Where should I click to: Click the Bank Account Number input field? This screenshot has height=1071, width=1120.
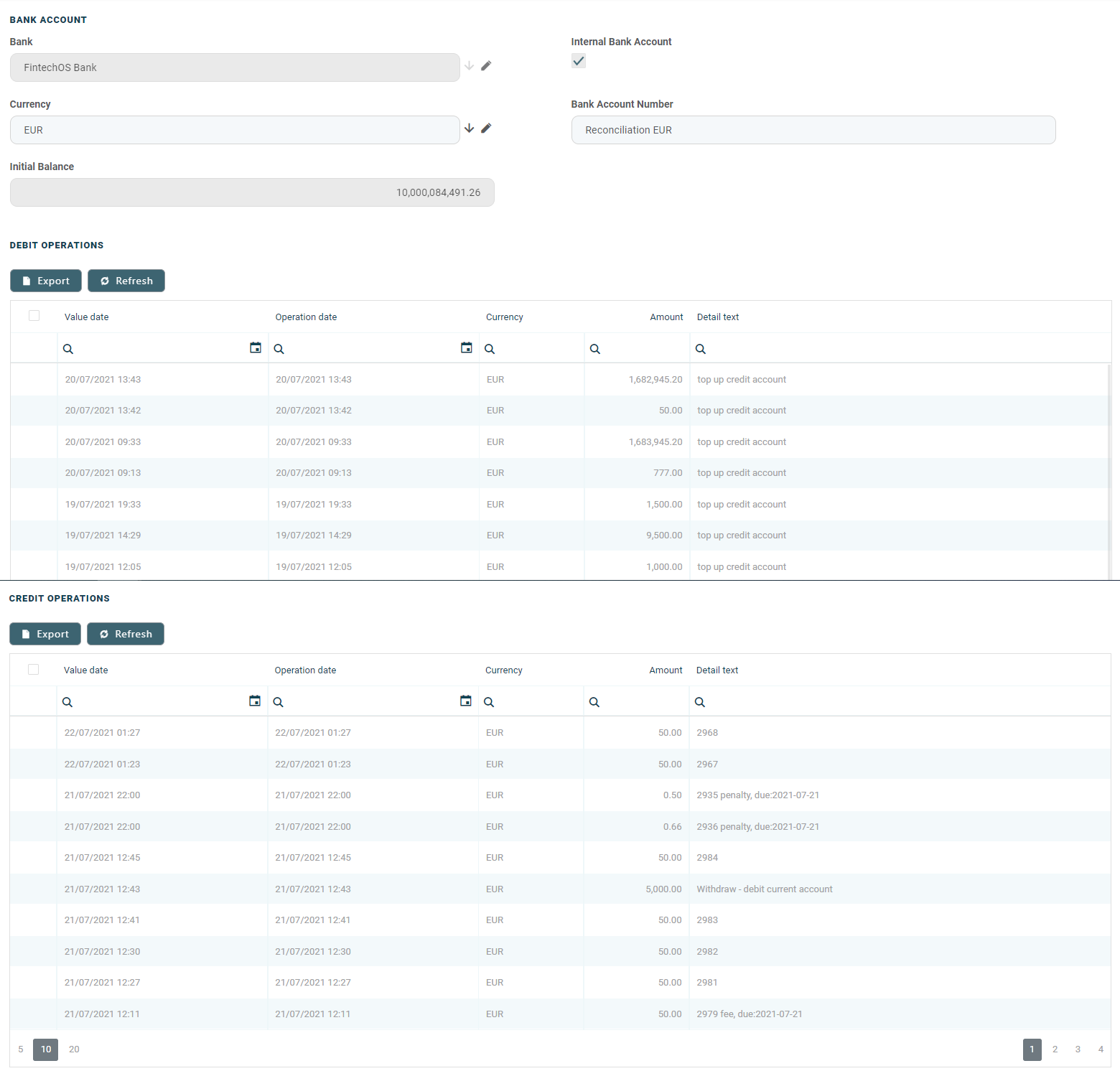click(813, 130)
